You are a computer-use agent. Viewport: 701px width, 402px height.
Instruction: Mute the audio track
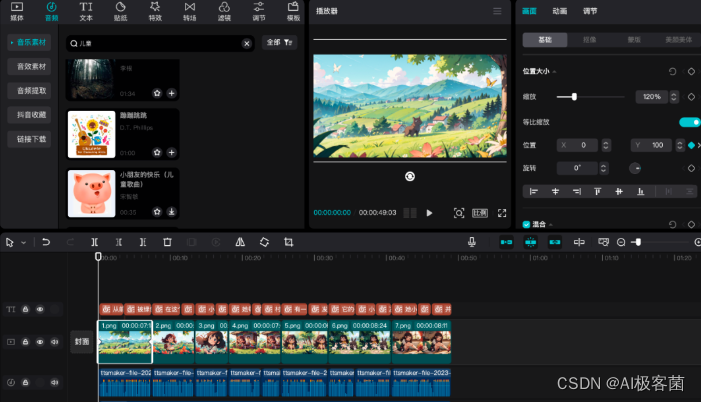[55, 382]
